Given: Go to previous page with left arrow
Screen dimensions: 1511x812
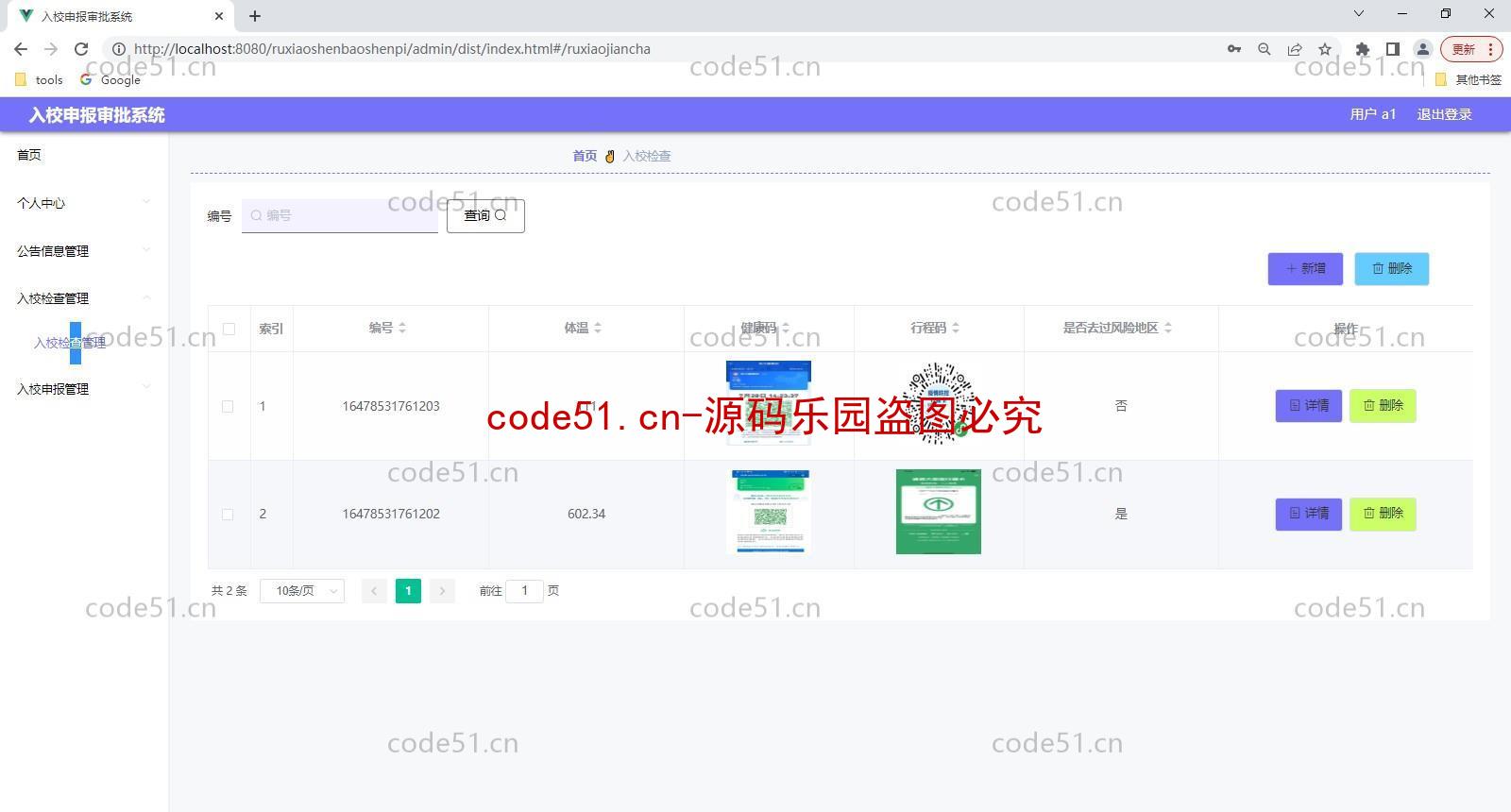Looking at the screenshot, I should click(x=374, y=591).
